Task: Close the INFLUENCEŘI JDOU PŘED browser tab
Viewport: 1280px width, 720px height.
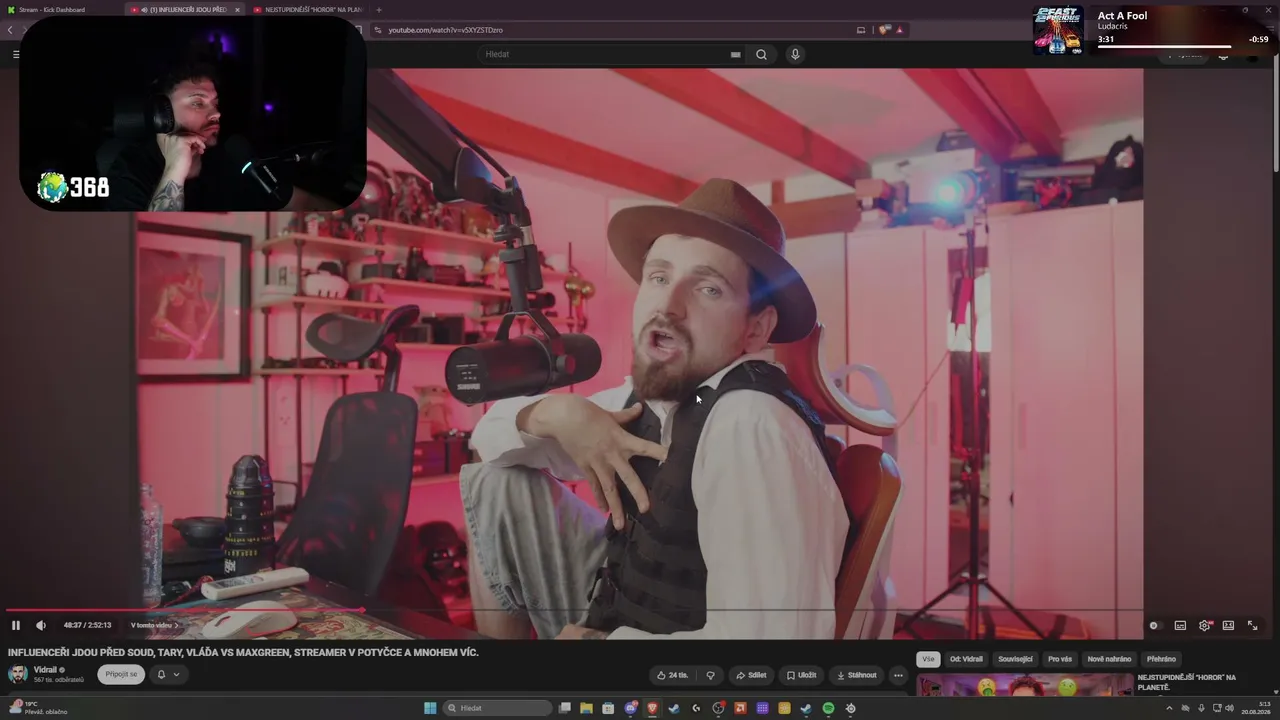Action: pos(237,10)
